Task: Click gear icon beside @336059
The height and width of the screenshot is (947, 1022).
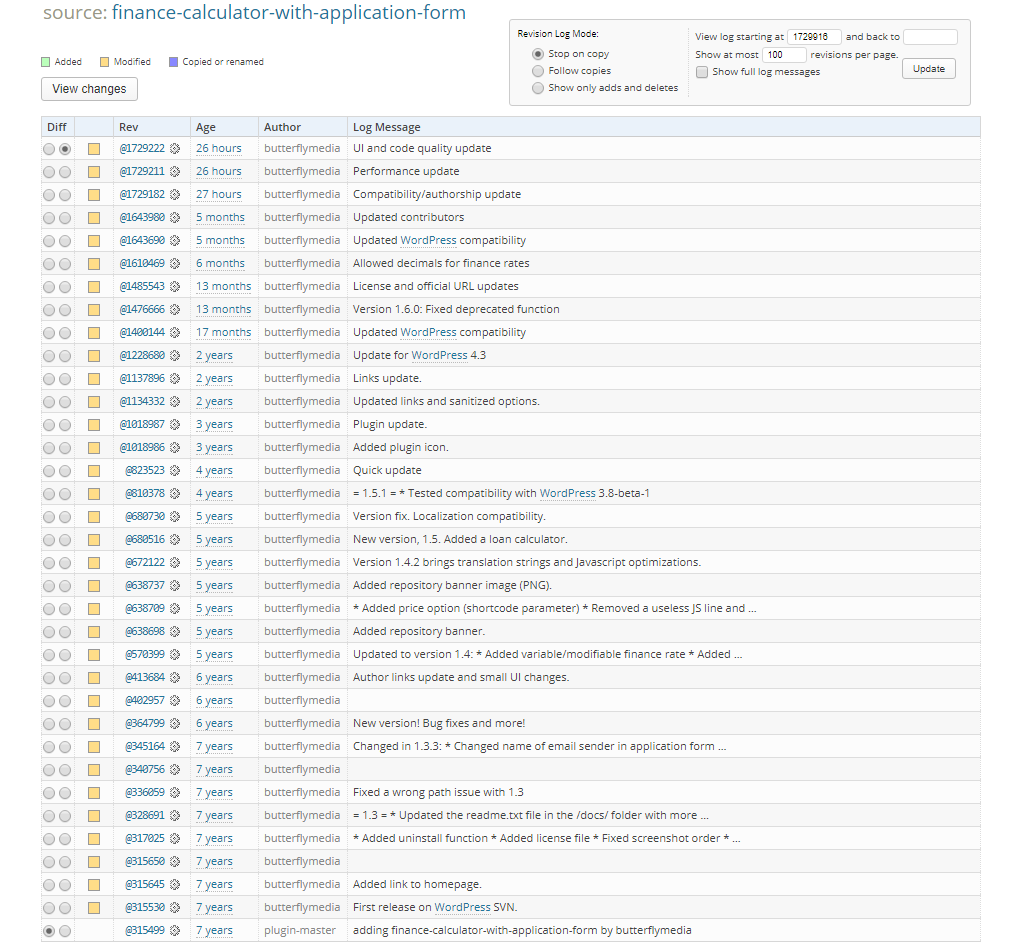Action: pos(175,793)
